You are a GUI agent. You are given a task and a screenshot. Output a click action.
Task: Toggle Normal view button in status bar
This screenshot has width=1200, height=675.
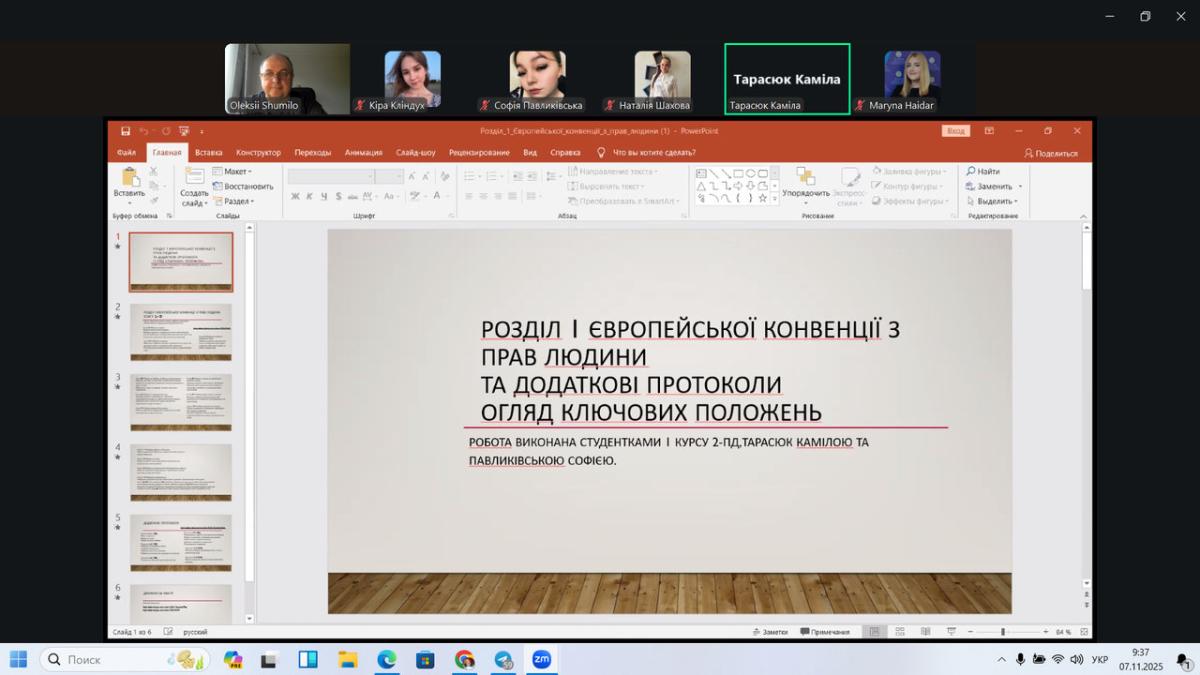(x=874, y=632)
